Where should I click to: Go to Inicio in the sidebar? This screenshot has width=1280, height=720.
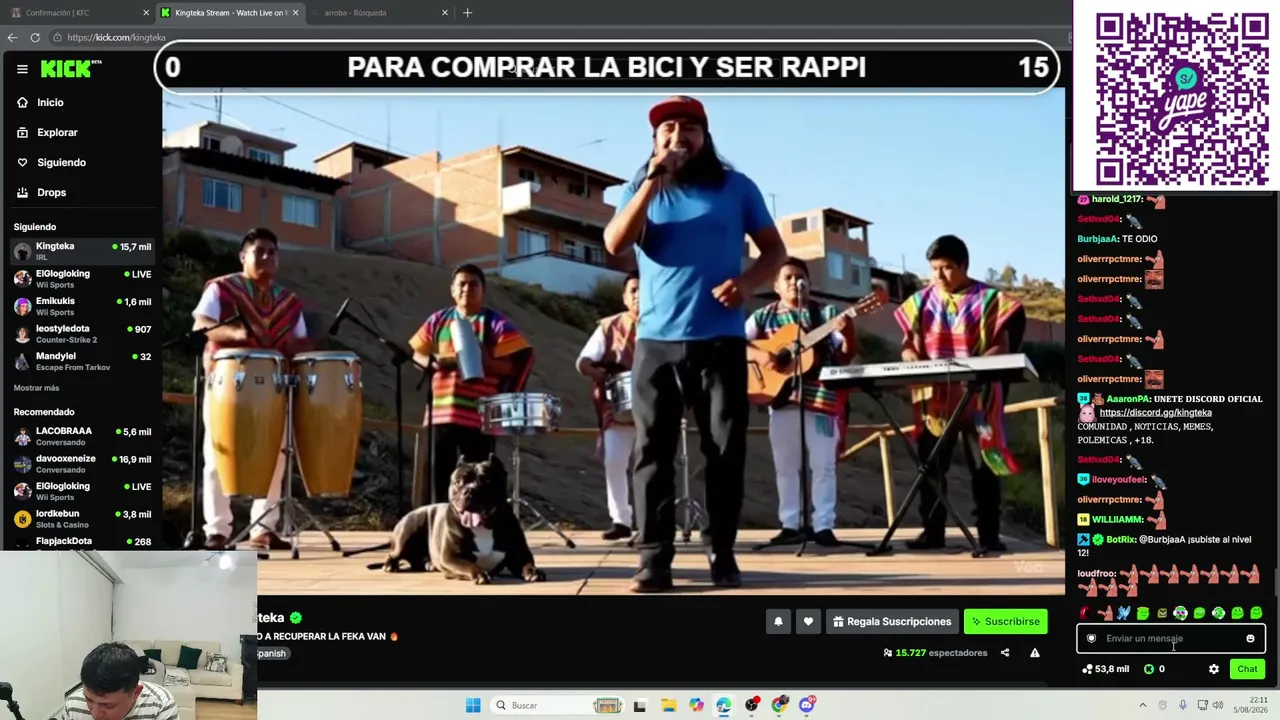click(49, 102)
